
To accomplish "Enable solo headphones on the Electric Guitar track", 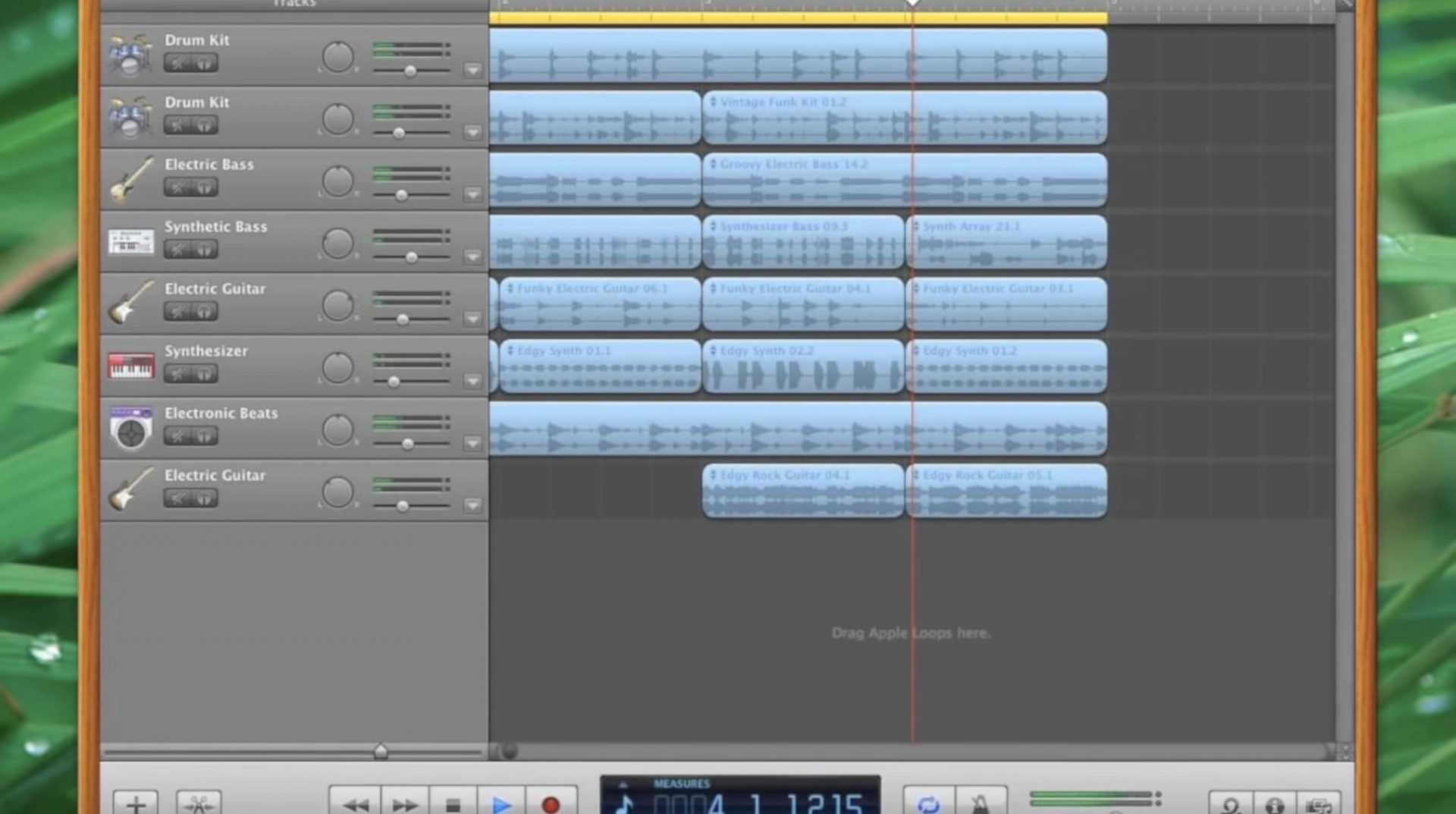I will click(203, 312).
